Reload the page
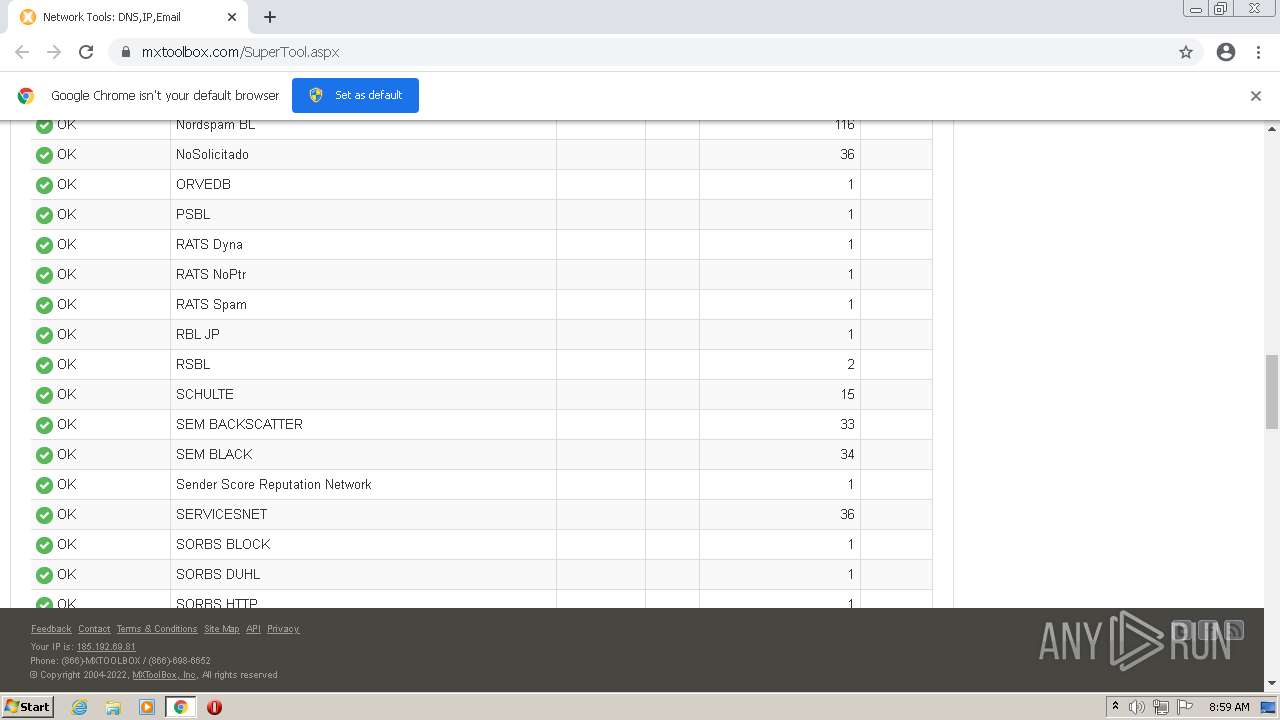Image resolution: width=1280 pixels, height=720 pixels. [86, 52]
